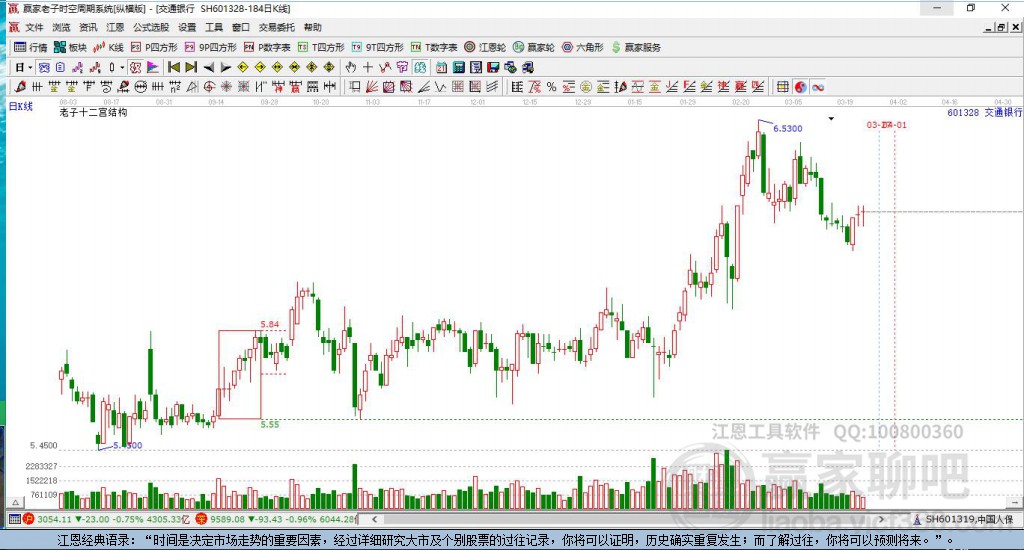Open the 帮助 menu
The image size is (1024, 550).
(x=313, y=27)
